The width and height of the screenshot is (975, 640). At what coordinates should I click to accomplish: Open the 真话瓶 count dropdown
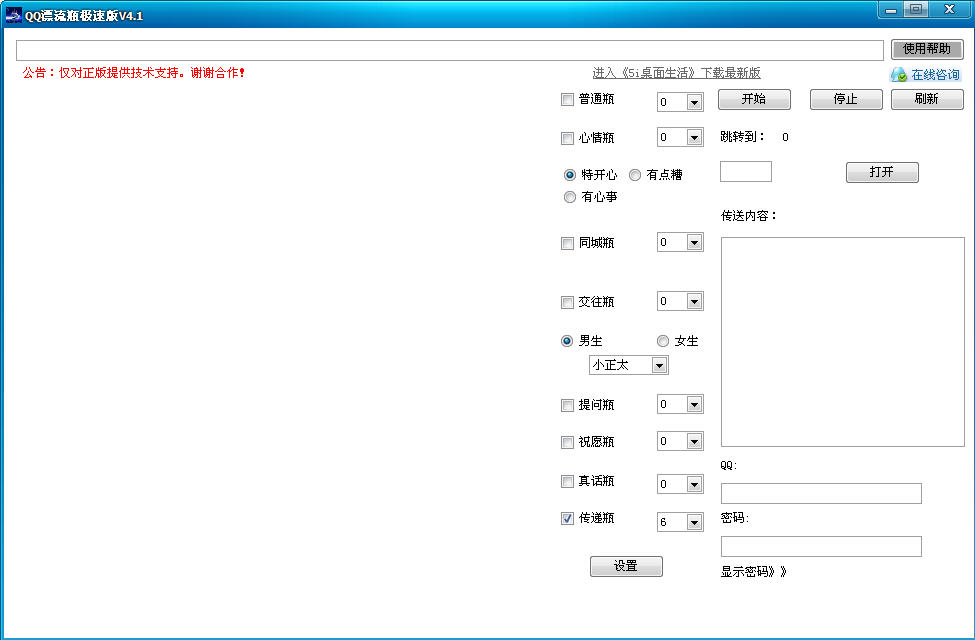click(694, 485)
